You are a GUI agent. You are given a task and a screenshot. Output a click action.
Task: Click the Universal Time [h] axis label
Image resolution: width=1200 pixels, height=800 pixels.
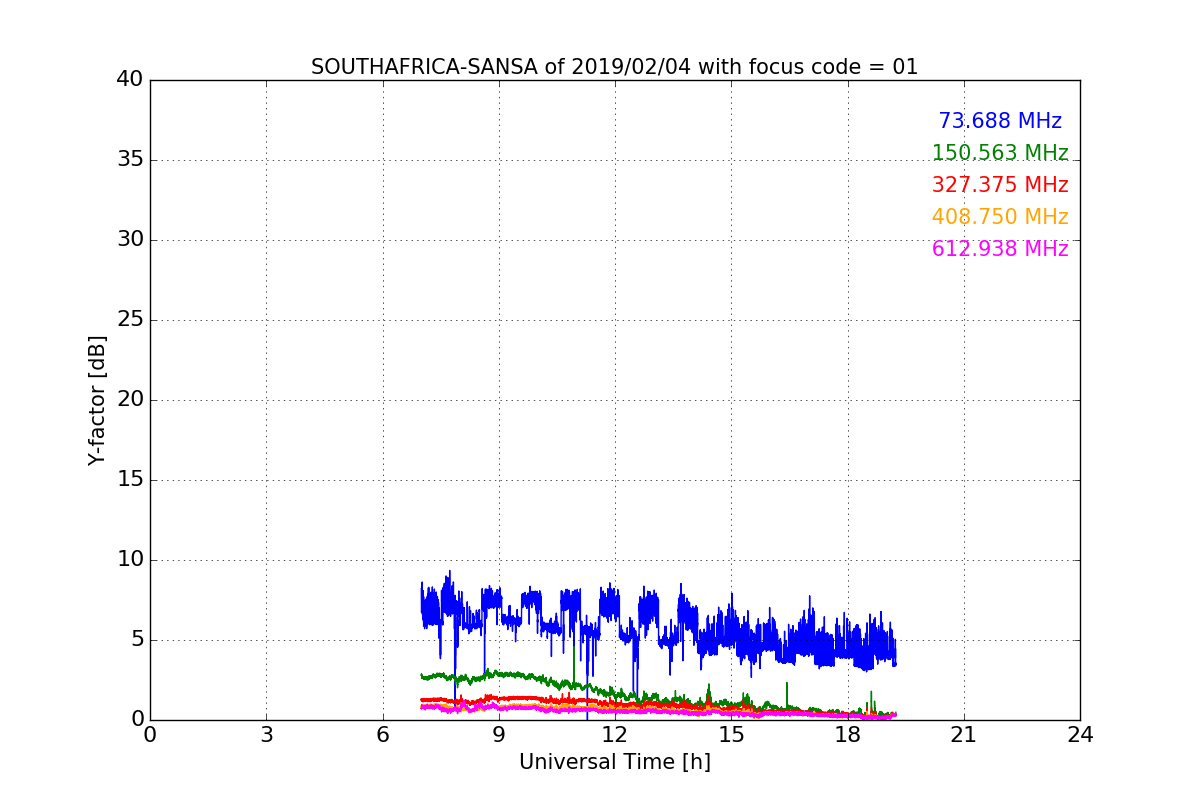pyautogui.click(x=614, y=762)
